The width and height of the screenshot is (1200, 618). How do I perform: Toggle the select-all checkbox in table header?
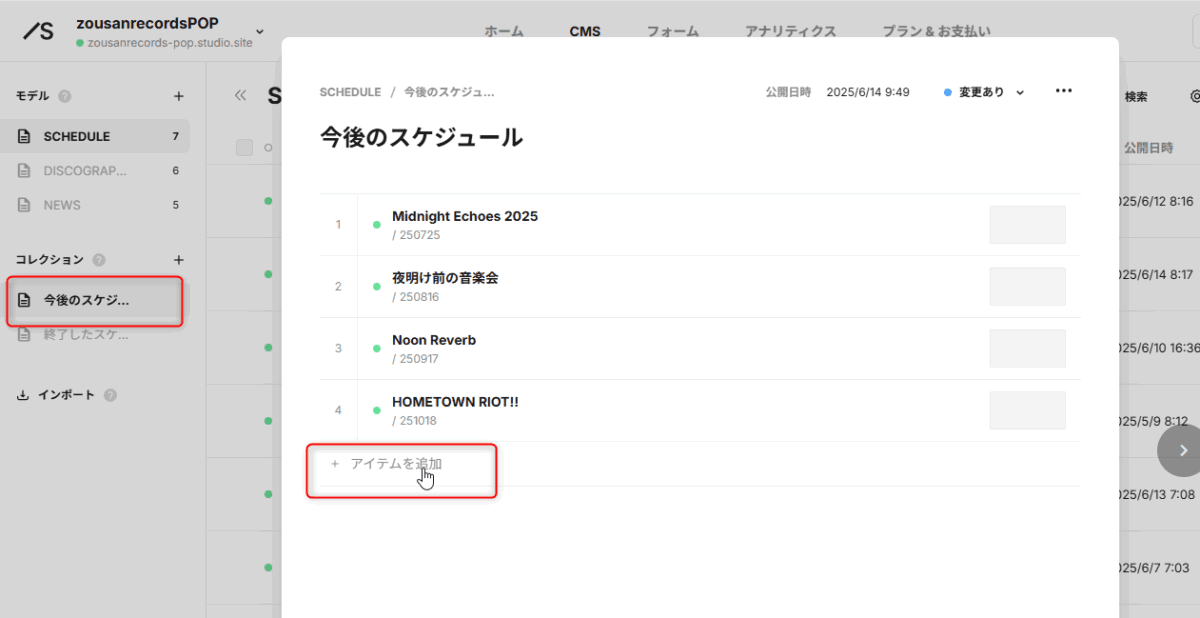[245, 148]
